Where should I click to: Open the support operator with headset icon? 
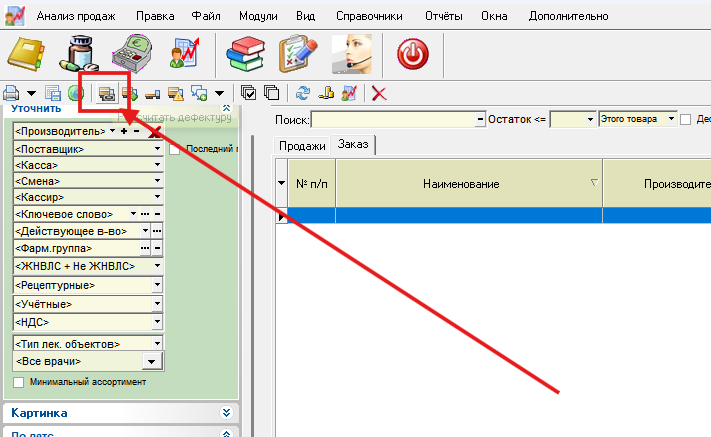pos(352,54)
